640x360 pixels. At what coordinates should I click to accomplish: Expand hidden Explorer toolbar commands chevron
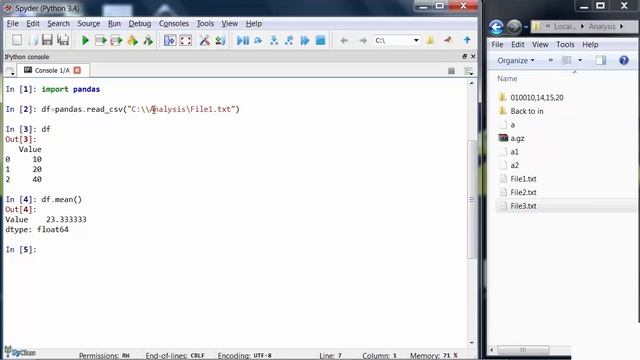coord(551,60)
